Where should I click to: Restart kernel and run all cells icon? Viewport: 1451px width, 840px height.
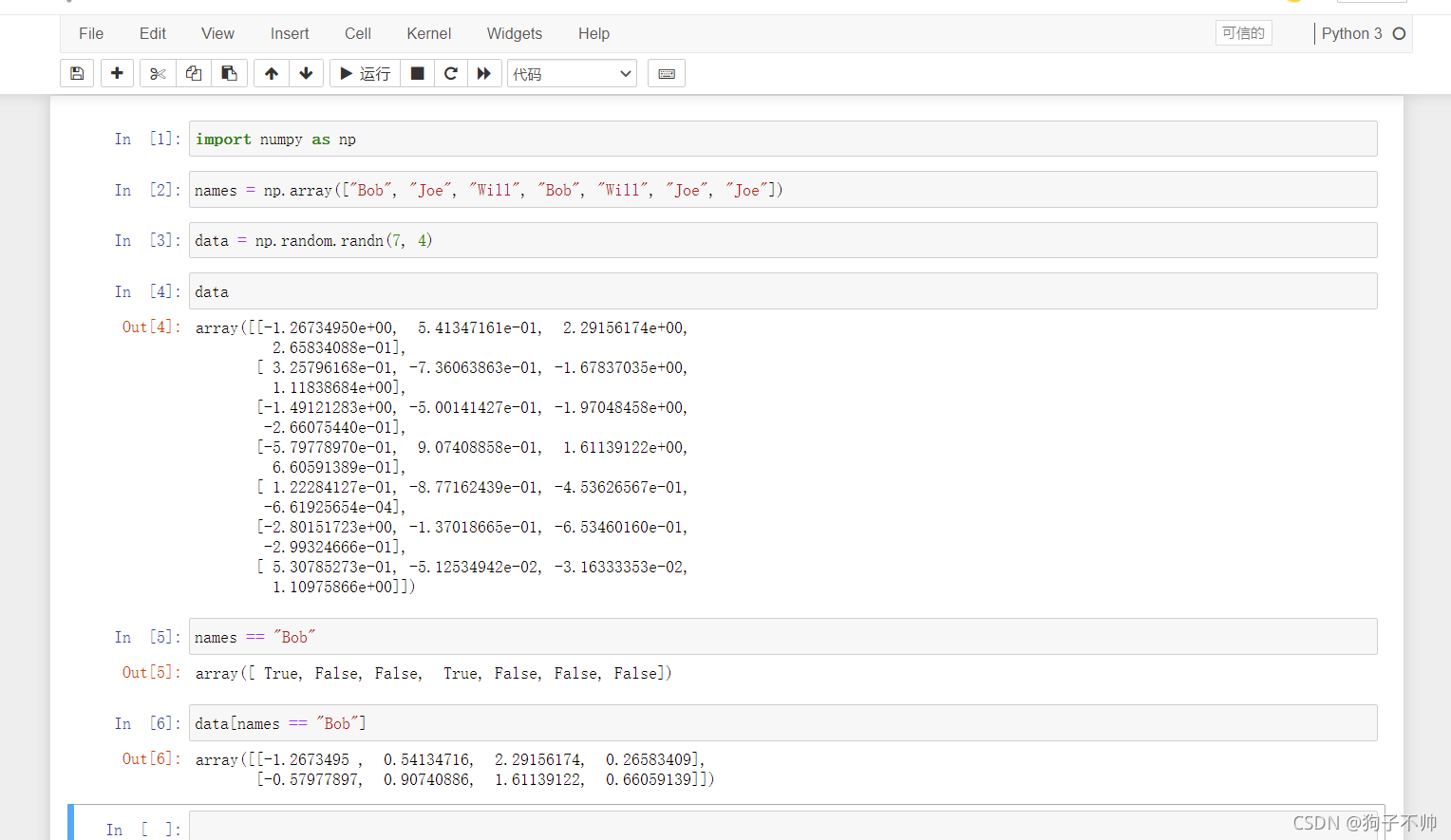(484, 73)
